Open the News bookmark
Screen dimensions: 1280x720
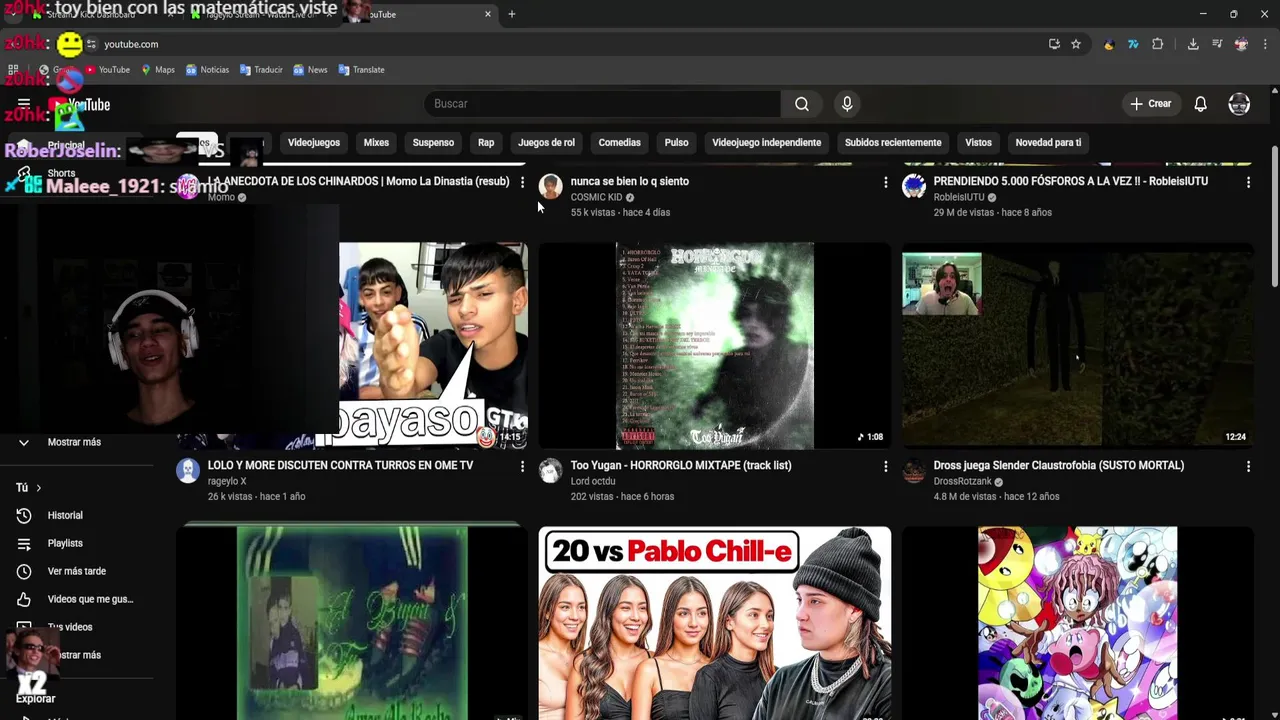coord(310,70)
